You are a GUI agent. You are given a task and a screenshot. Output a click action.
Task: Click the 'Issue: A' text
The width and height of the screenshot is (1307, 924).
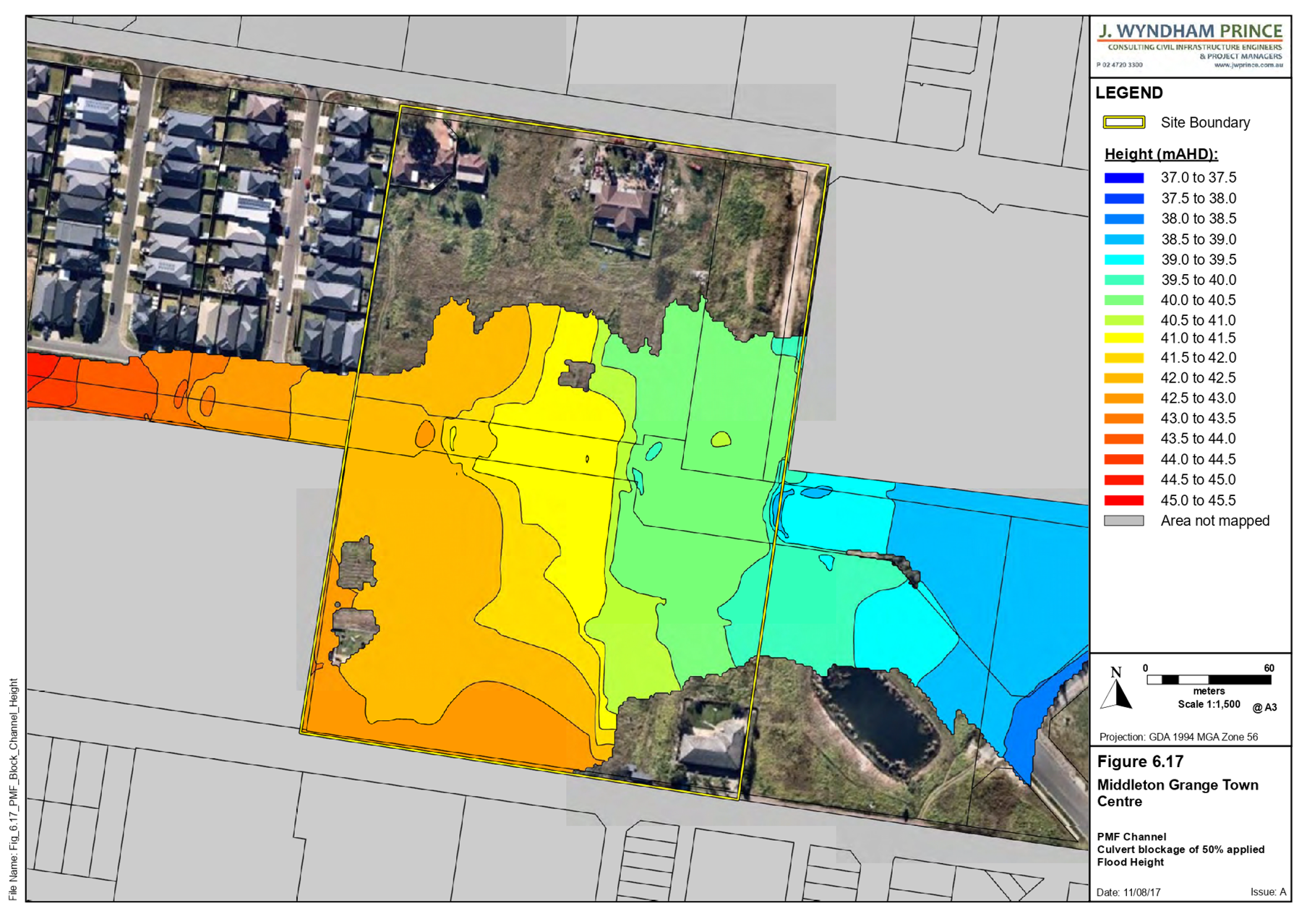pos(1268,892)
